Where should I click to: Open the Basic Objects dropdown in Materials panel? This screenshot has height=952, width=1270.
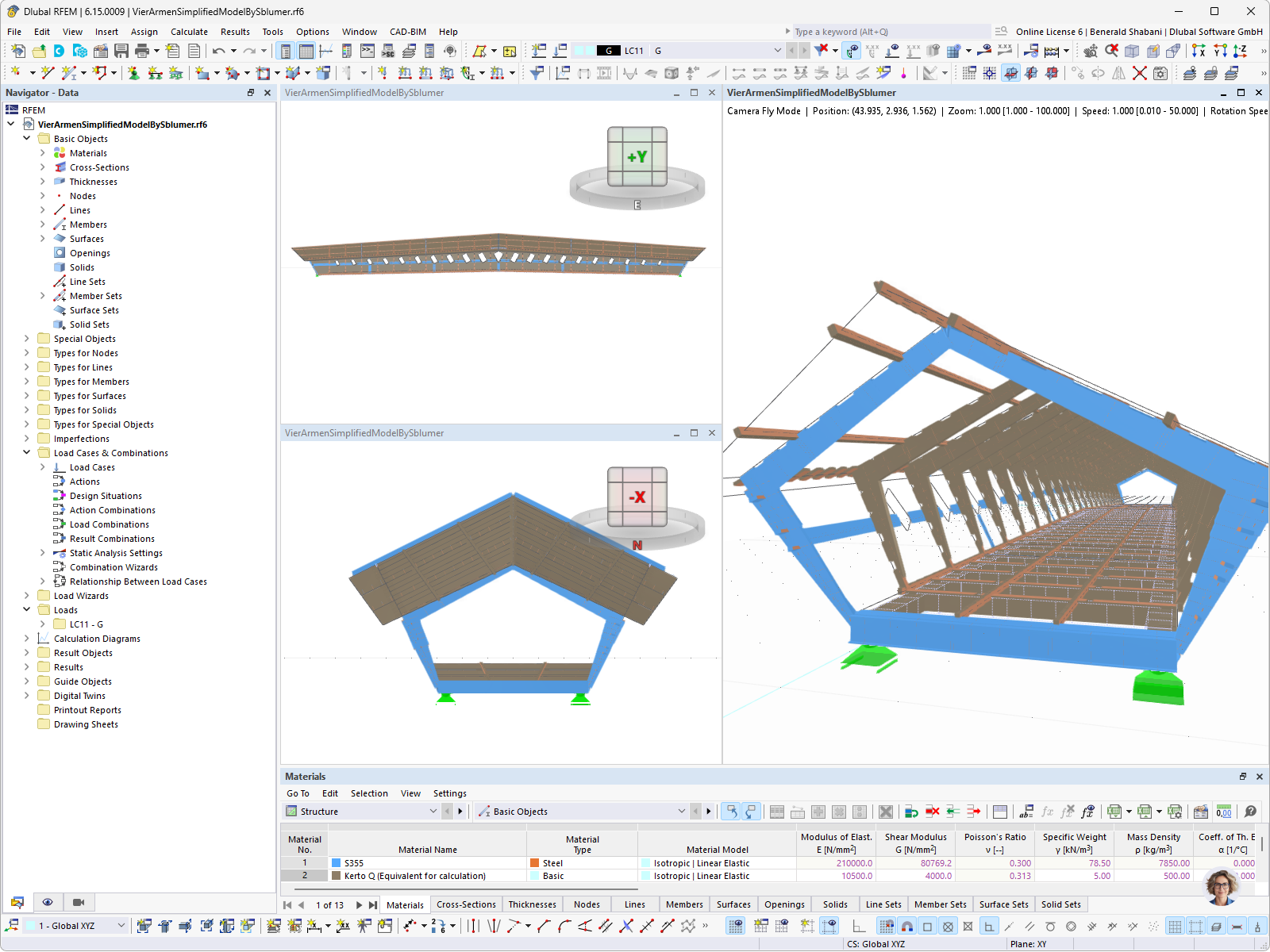point(681,812)
